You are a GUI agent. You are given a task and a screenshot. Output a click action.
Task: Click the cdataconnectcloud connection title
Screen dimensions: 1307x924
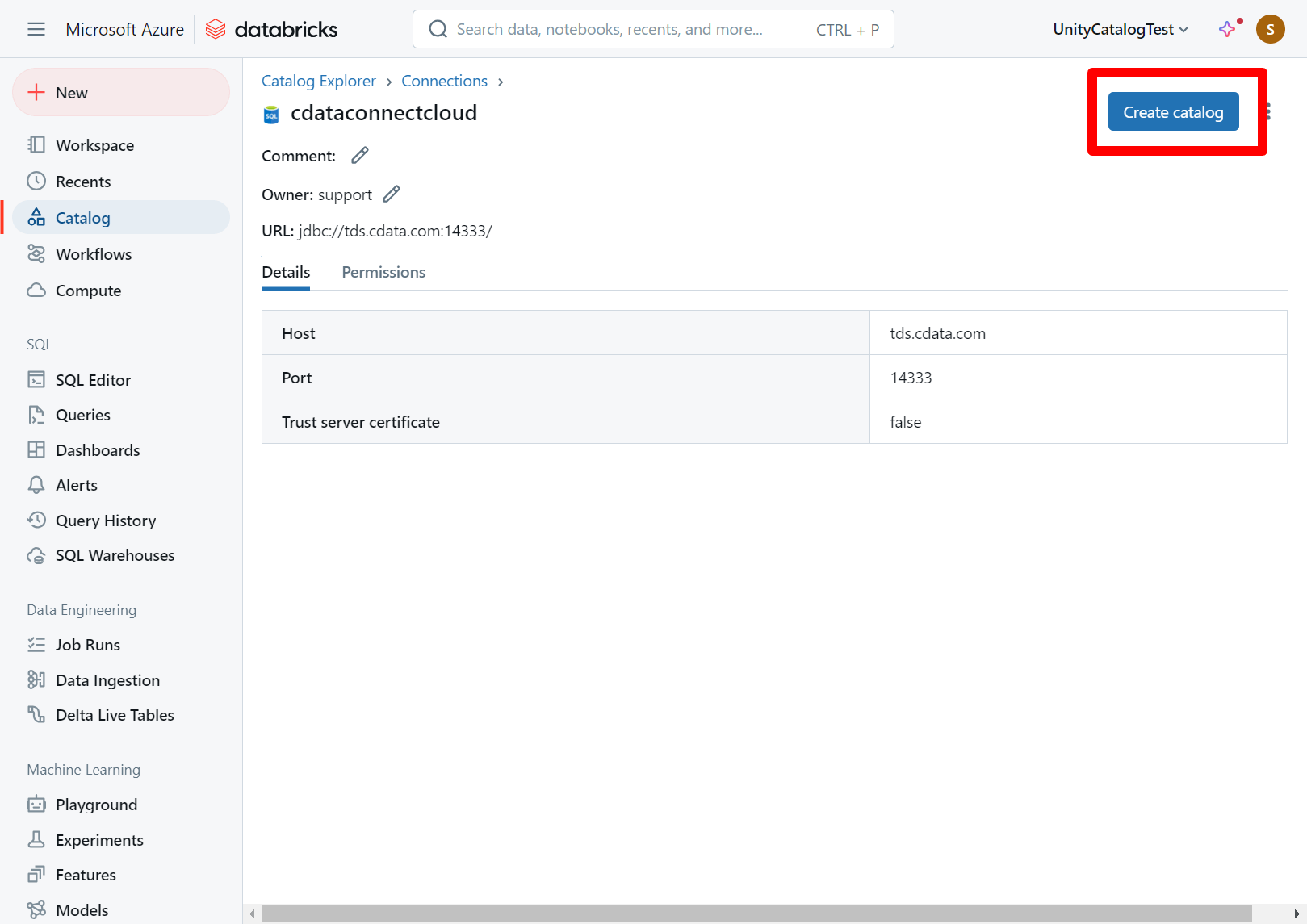[x=383, y=113]
